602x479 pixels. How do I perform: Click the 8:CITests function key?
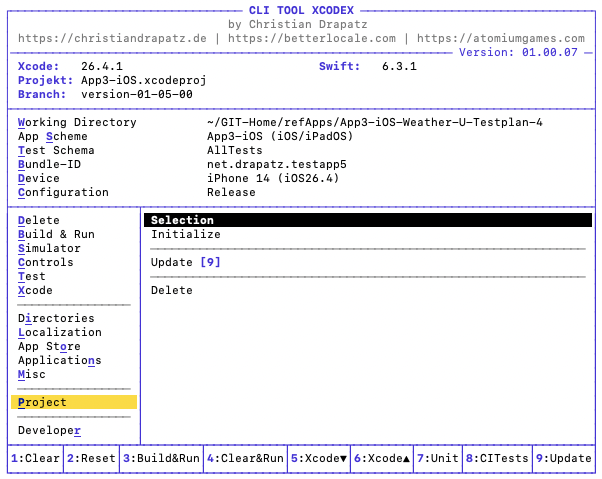pyautogui.click(x=498, y=458)
